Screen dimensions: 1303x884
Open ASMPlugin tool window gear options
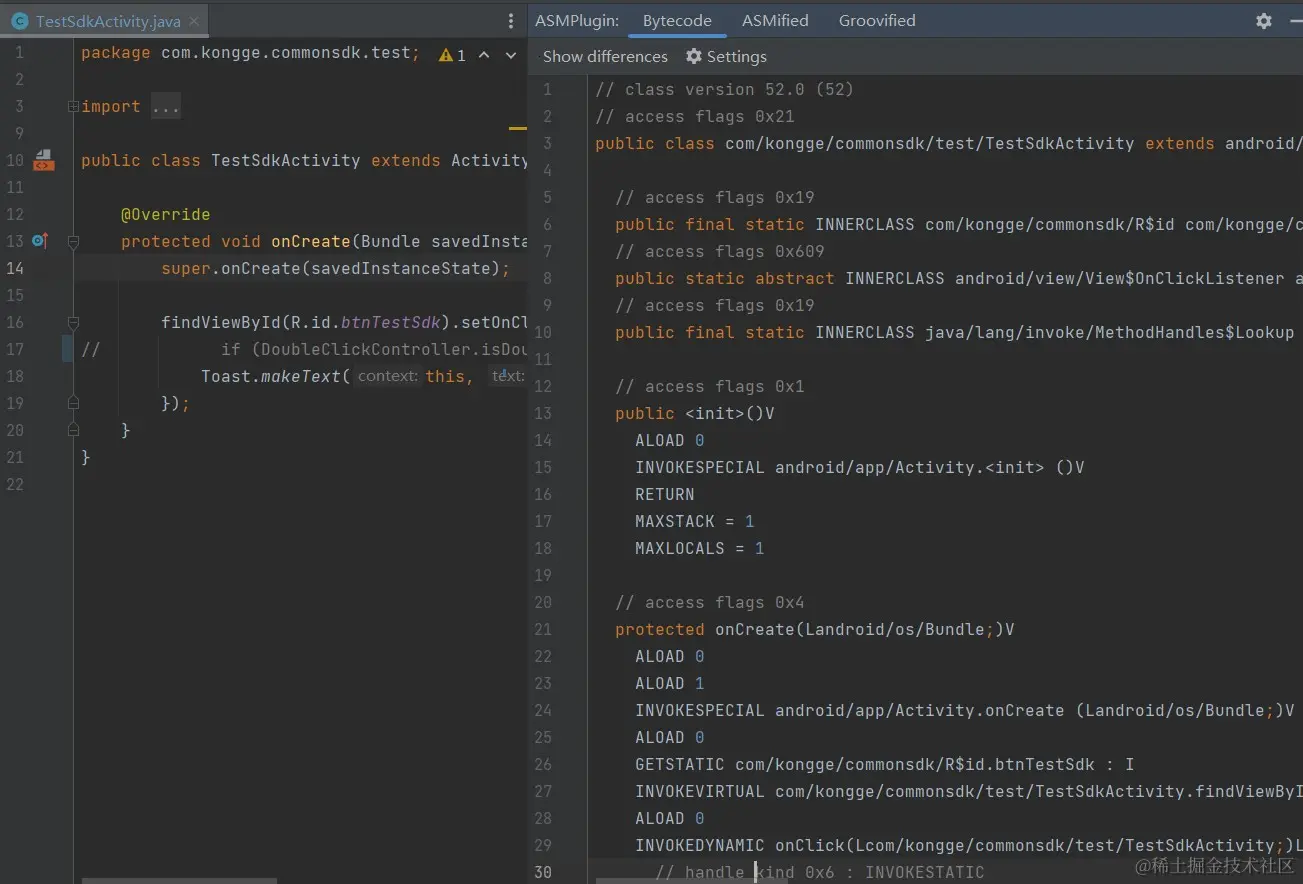click(1264, 21)
